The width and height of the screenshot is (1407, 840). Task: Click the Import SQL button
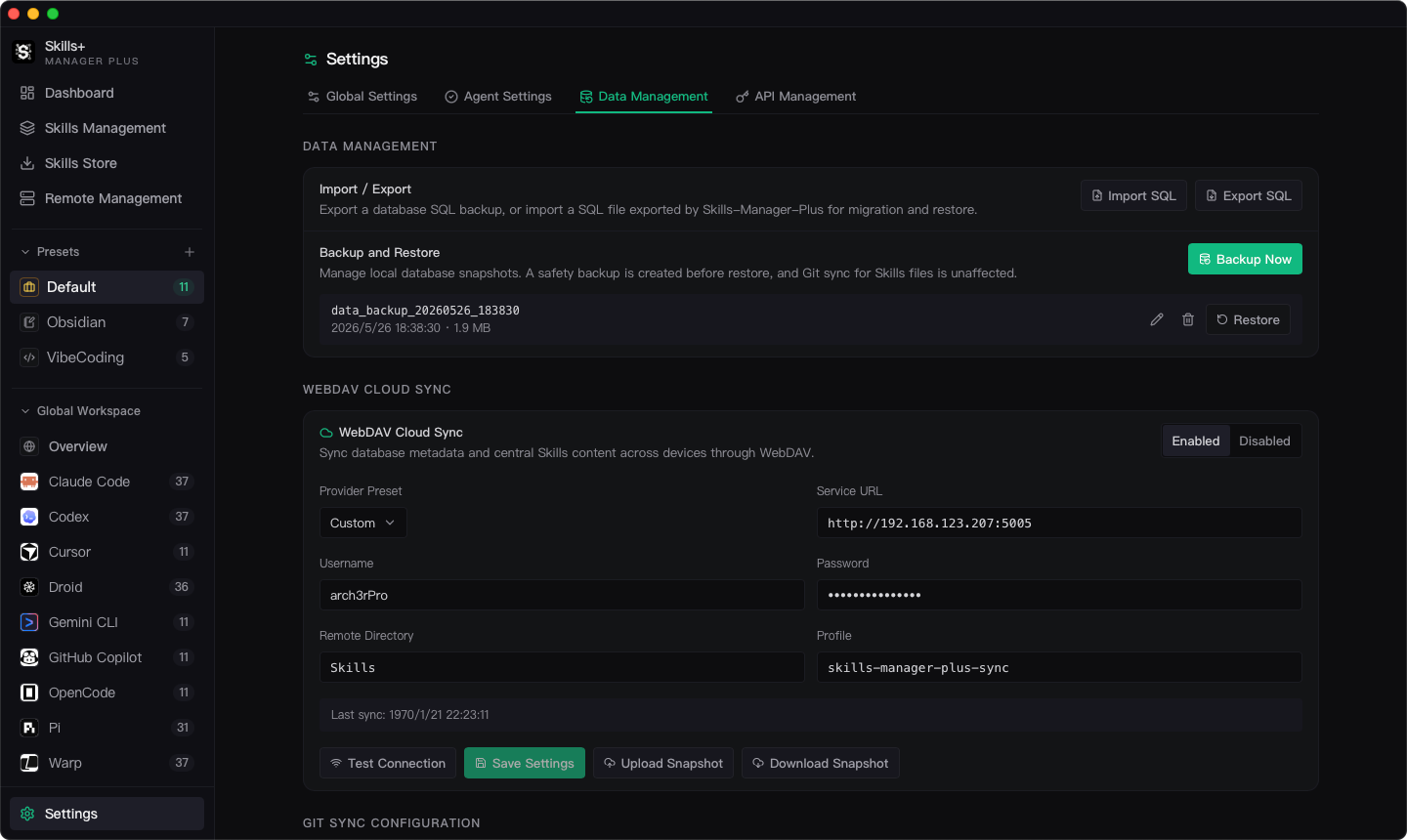click(x=1133, y=195)
